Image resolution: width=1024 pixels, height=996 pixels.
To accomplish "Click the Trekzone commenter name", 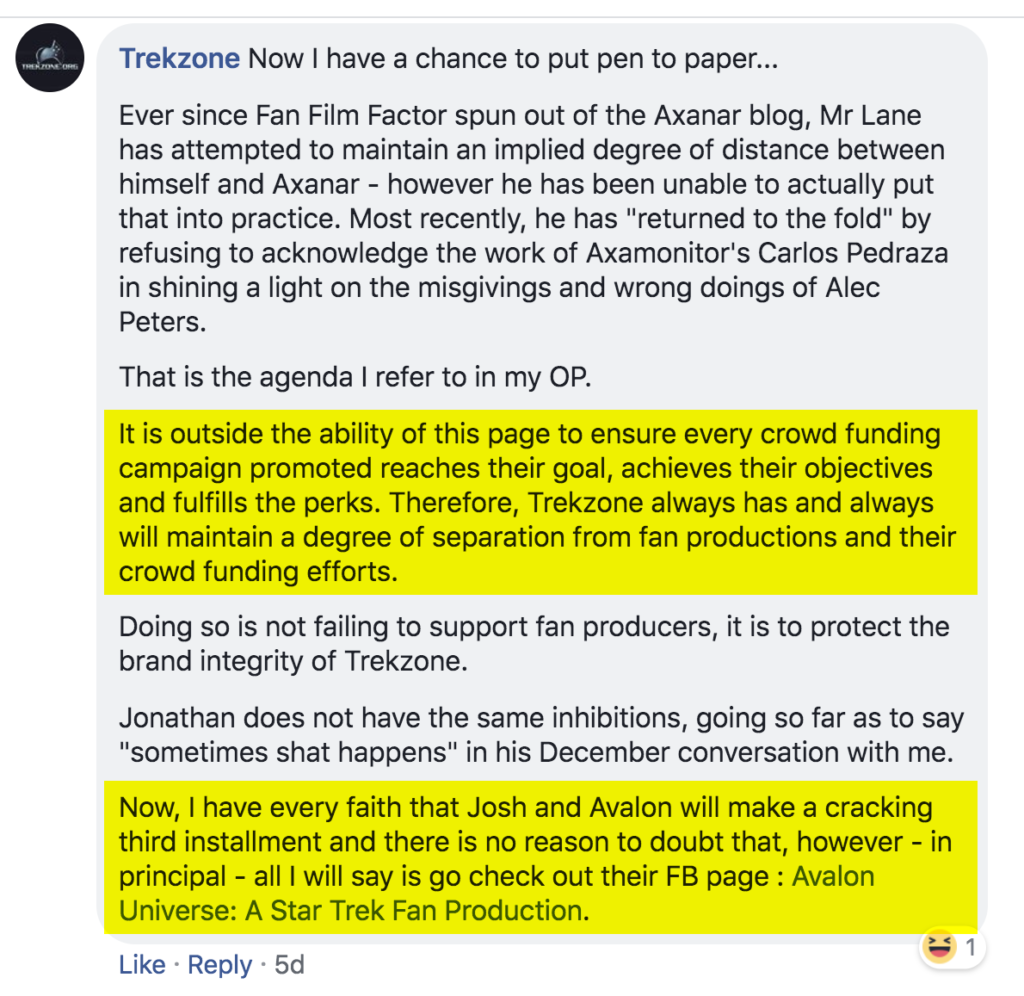I will (x=179, y=59).
